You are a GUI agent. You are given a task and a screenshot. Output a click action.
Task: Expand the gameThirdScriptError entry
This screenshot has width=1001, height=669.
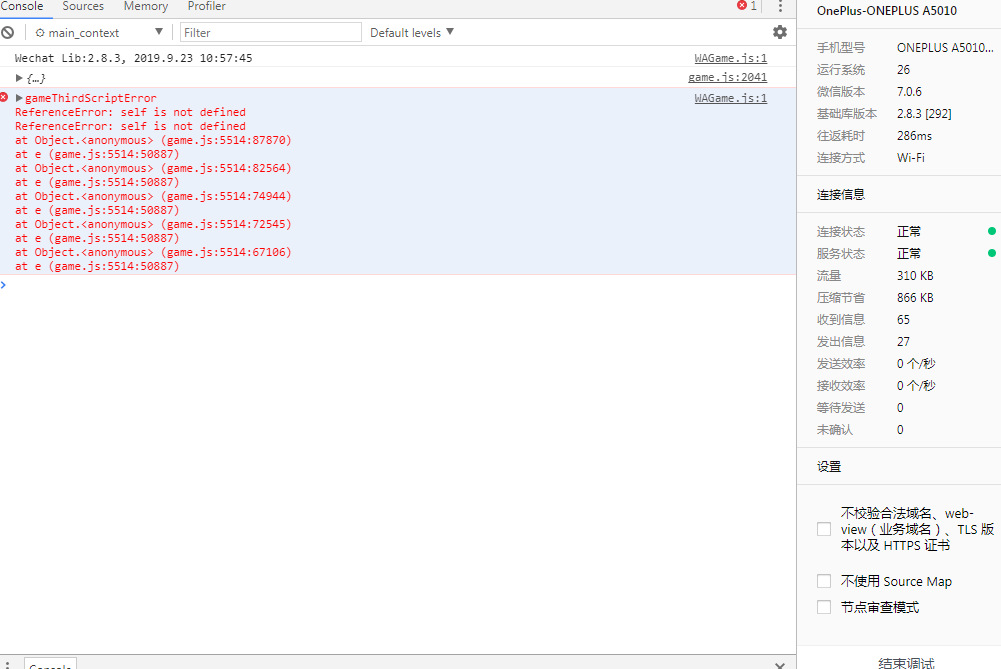coord(19,98)
